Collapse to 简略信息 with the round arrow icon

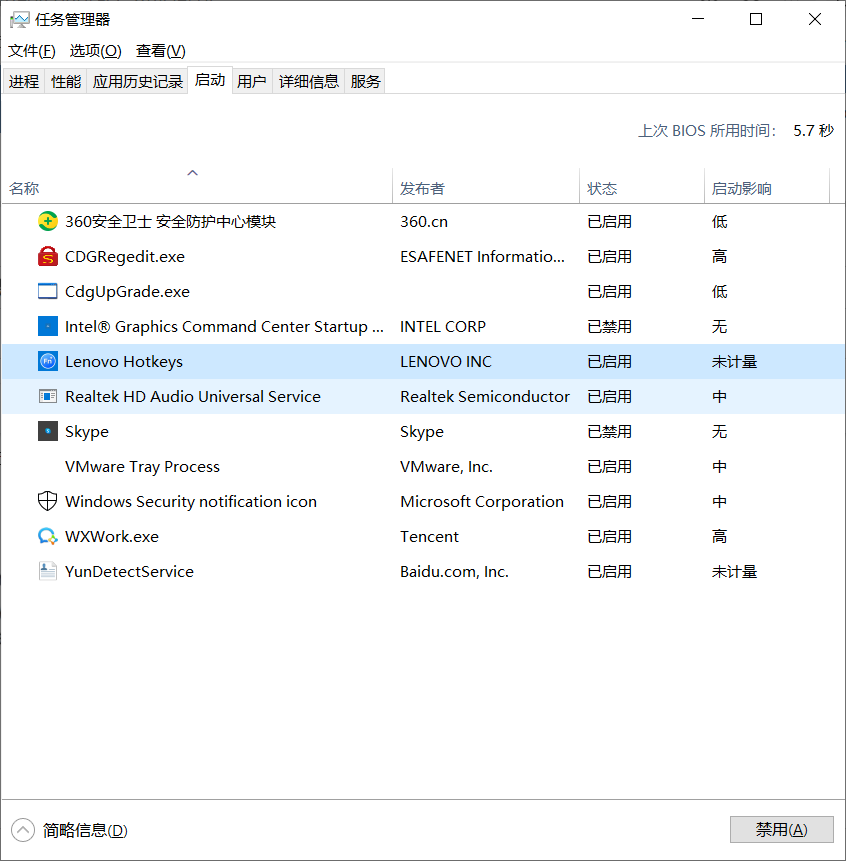point(23,830)
